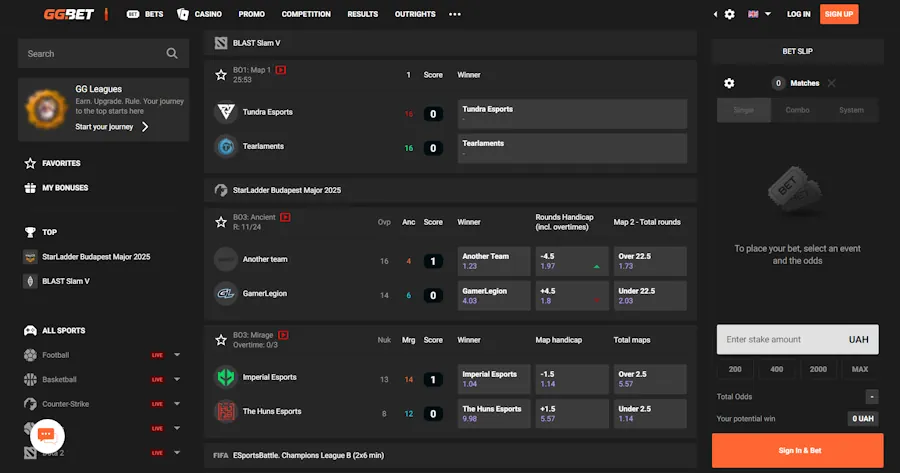Watch live stream of BO3 Mirage

click(x=283, y=335)
